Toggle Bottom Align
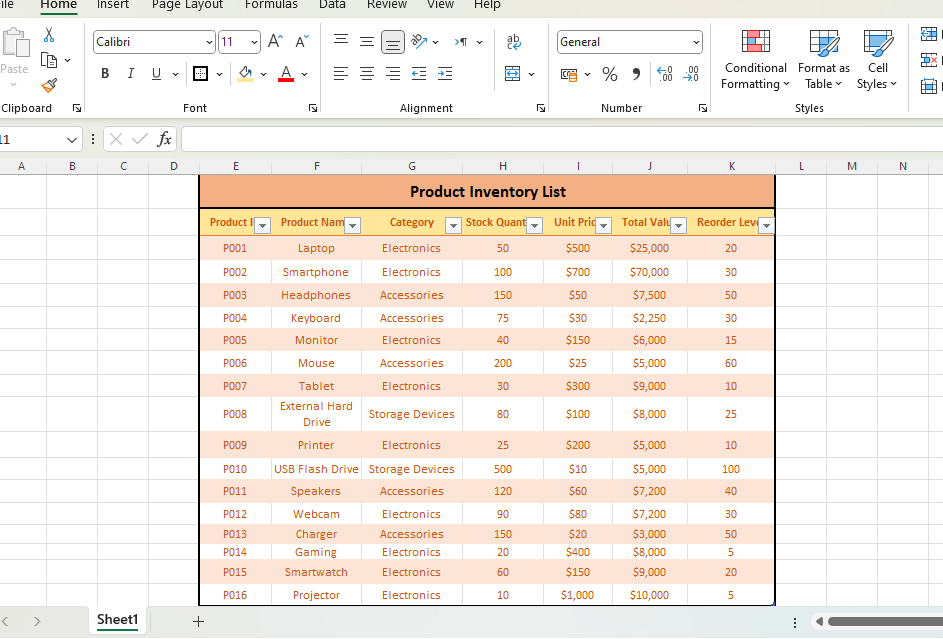The height and width of the screenshot is (639, 943). (x=393, y=41)
